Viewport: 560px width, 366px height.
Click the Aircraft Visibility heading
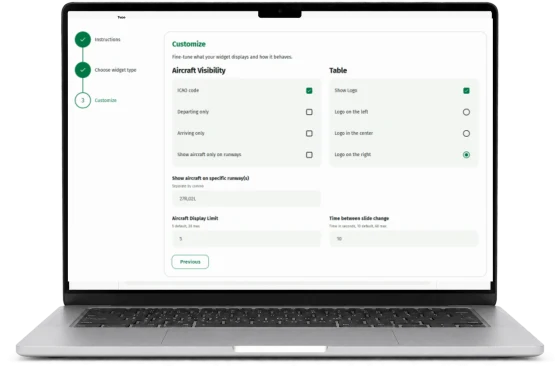coord(199,70)
